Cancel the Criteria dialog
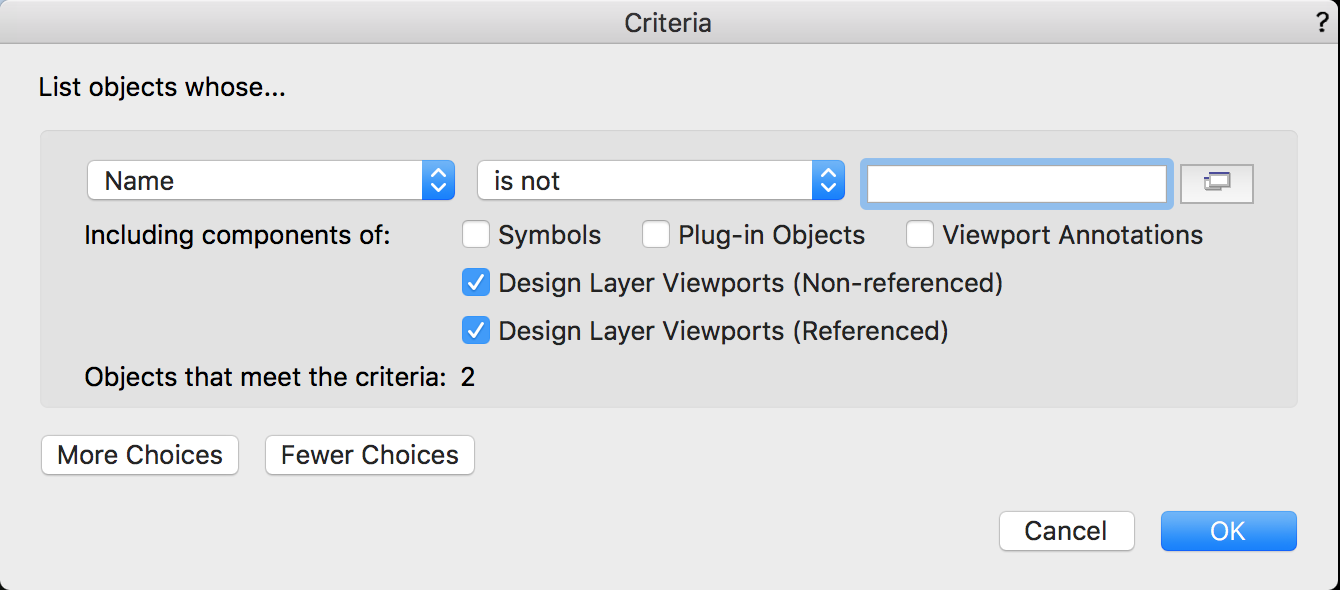Viewport: 1340px width, 590px height. pyautogui.click(x=1066, y=531)
